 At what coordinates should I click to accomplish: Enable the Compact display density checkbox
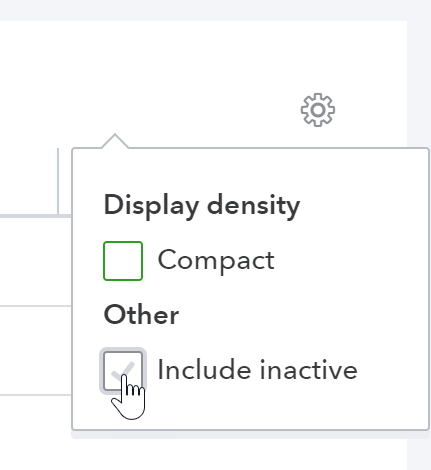click(x=123, y=261)
